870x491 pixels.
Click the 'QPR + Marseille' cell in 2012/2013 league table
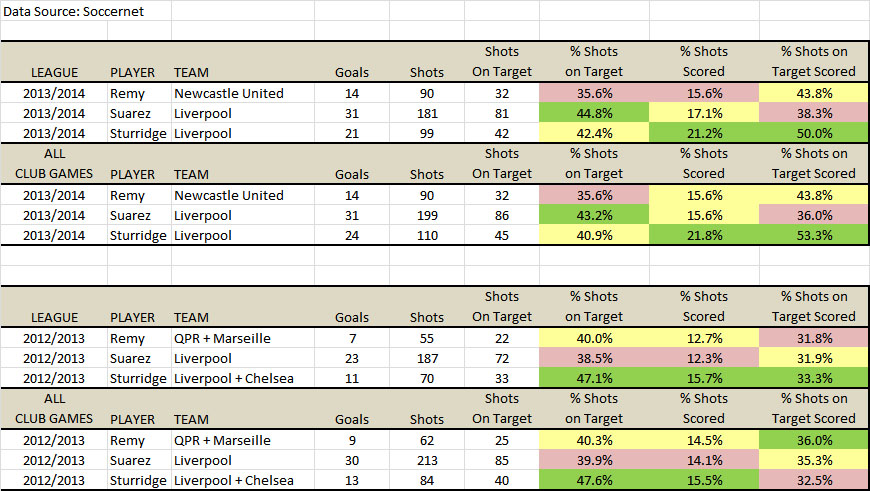click(x=243, y=338)
